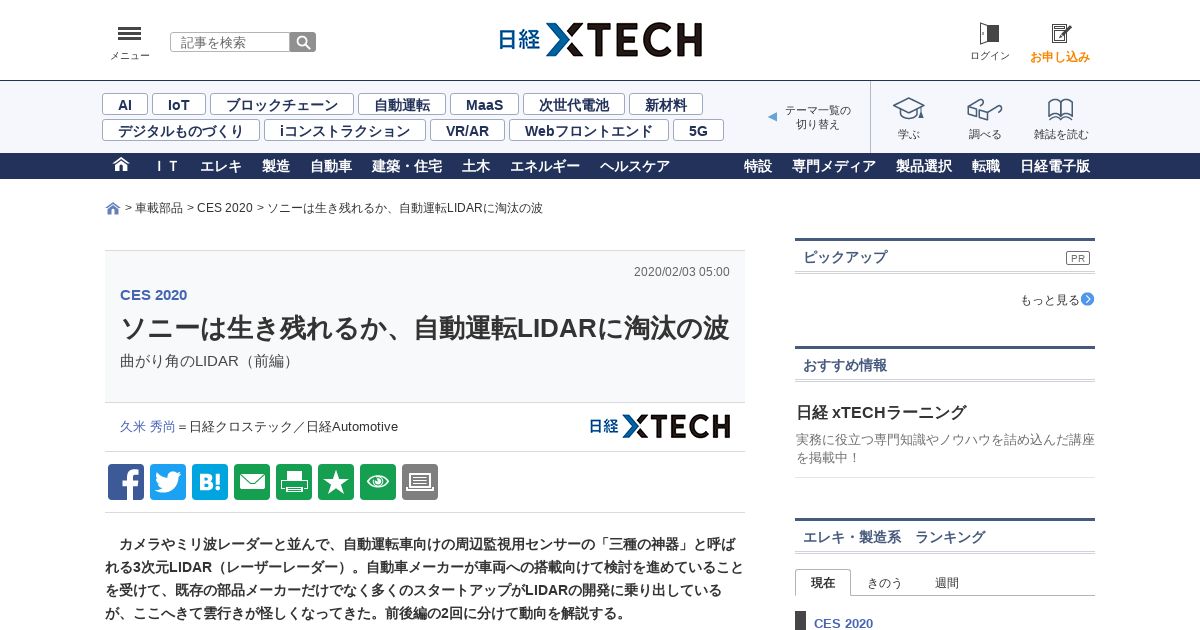The image size is (1200, 630).
Task: Open the 転職 navigation item
Action: [986, 166]
